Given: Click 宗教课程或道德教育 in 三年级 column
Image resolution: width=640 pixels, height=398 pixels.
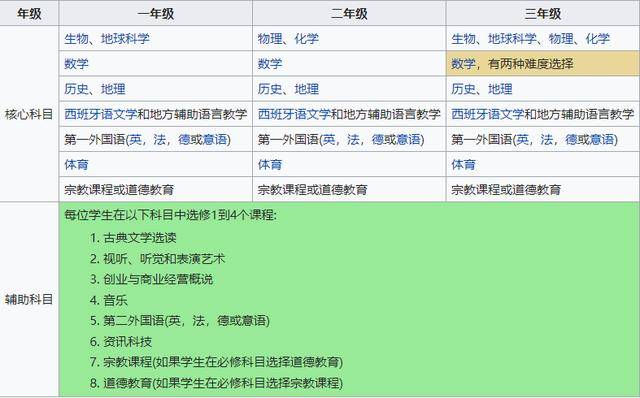Looking at the screenshot, I should 506,190.
